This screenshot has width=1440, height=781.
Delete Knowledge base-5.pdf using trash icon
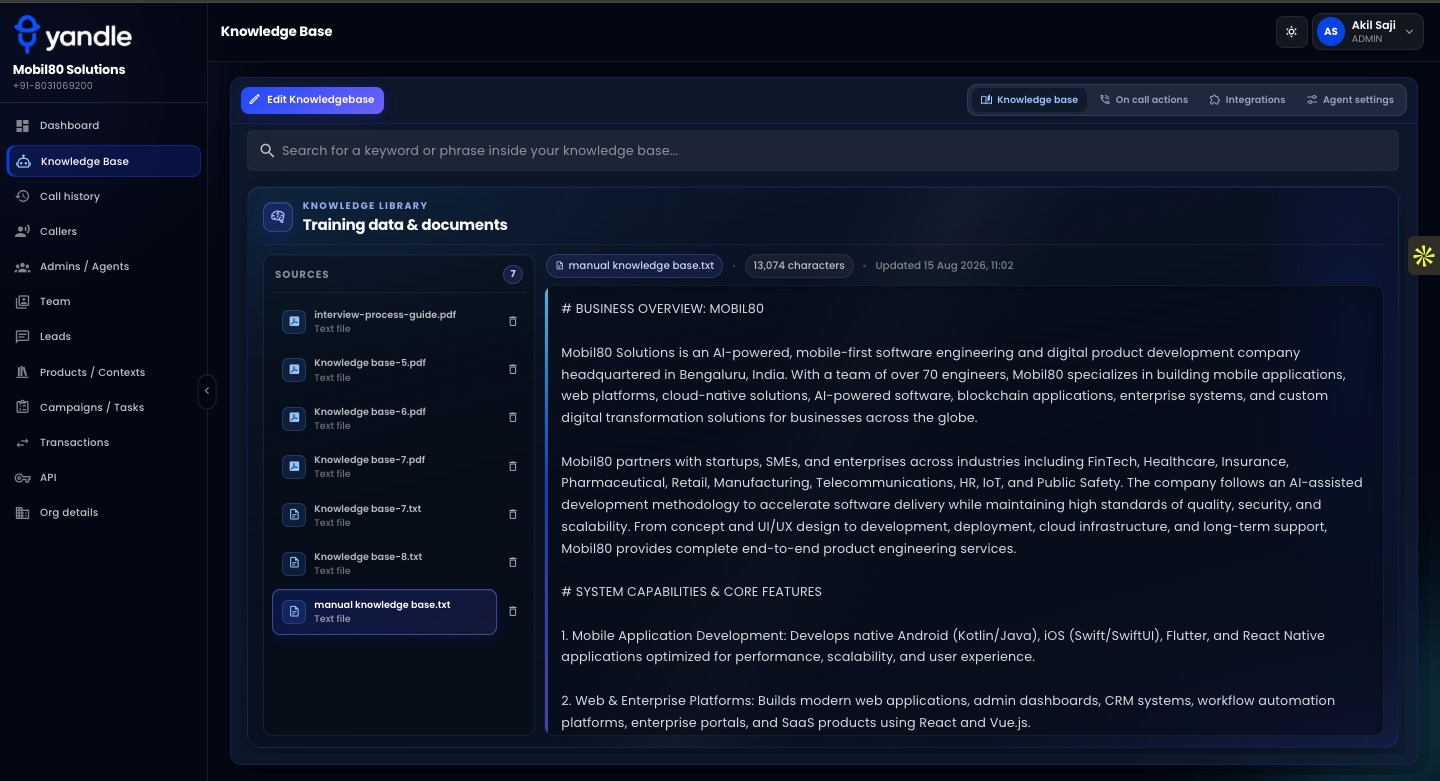[x=513, y=369]
